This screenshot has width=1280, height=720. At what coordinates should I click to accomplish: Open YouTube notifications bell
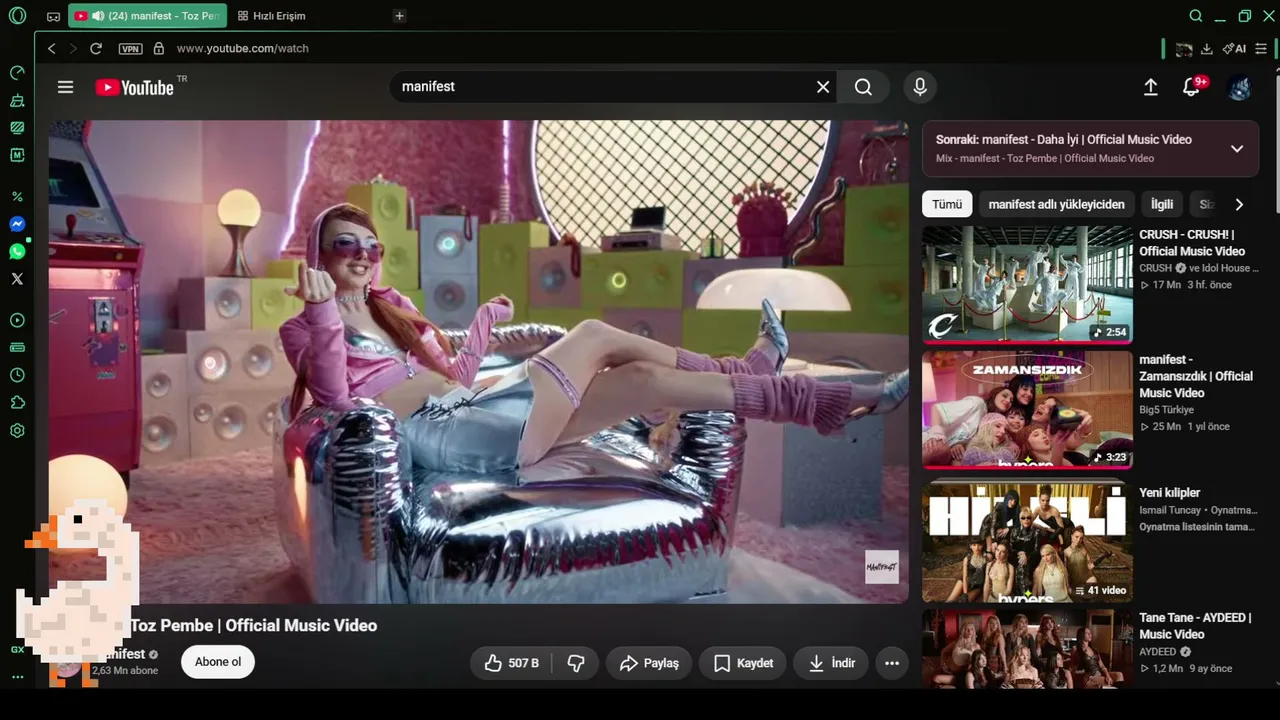point(1191,87)
